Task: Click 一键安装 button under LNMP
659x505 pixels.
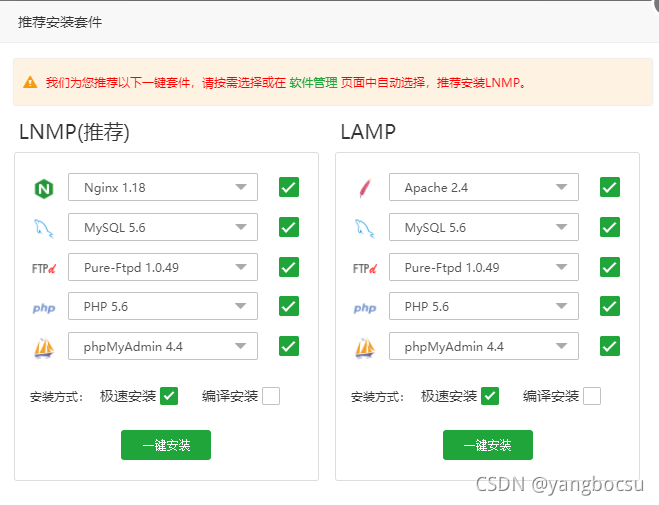Action: (166, 445)
